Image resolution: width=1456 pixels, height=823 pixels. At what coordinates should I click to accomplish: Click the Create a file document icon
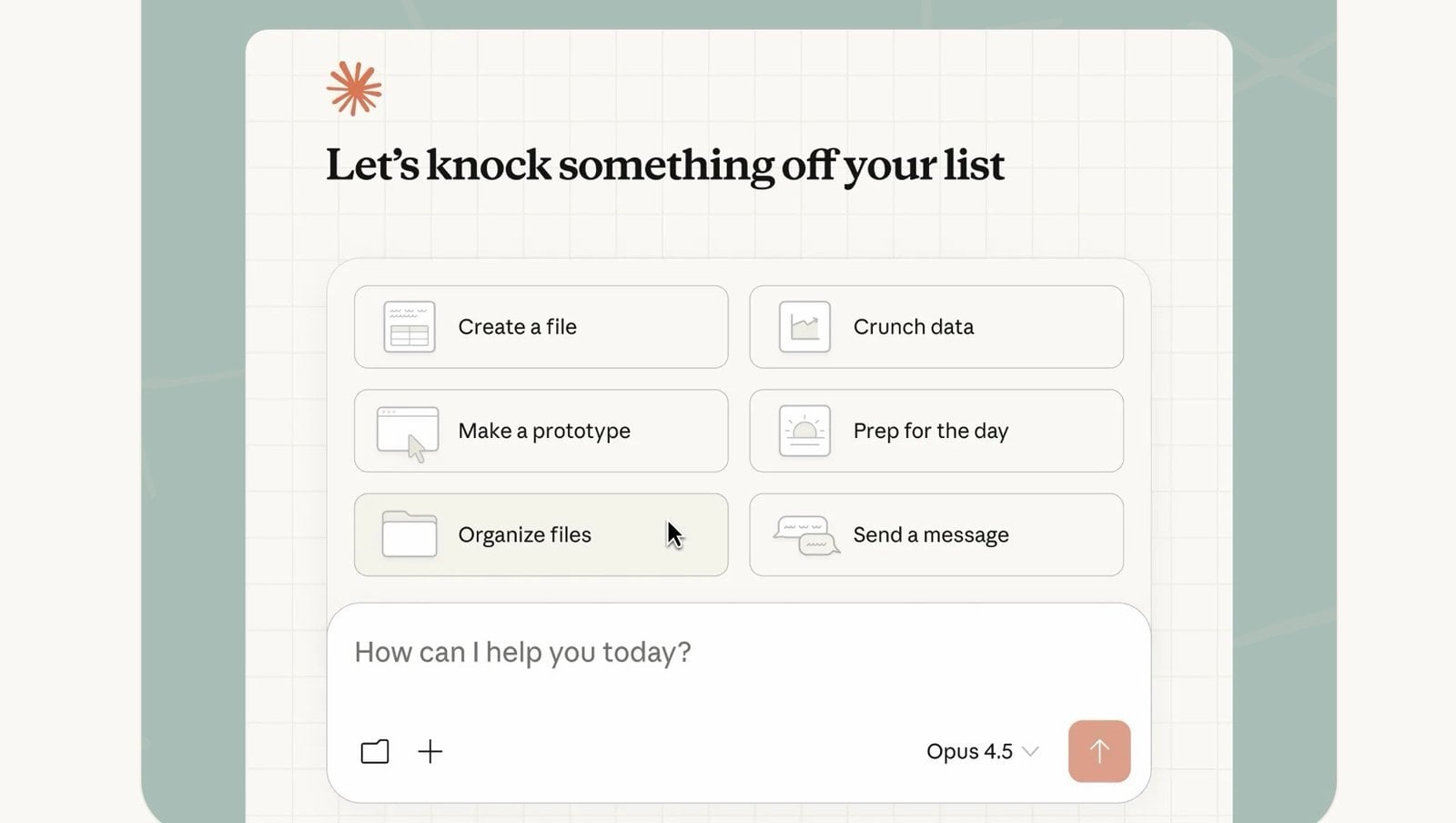pyautogui.click(x=408, y=326)
